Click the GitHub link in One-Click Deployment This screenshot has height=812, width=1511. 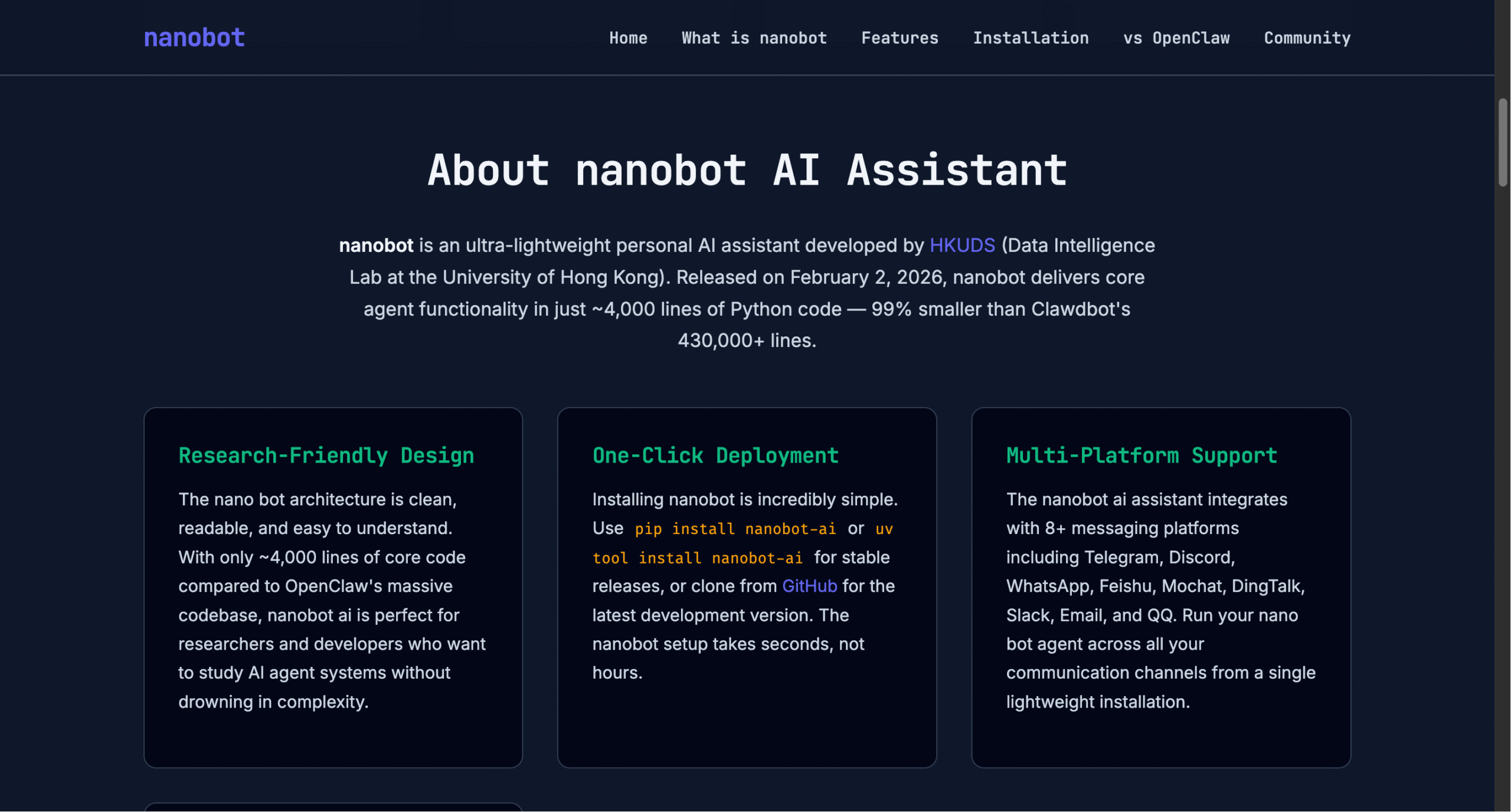[x=809, y=586]
